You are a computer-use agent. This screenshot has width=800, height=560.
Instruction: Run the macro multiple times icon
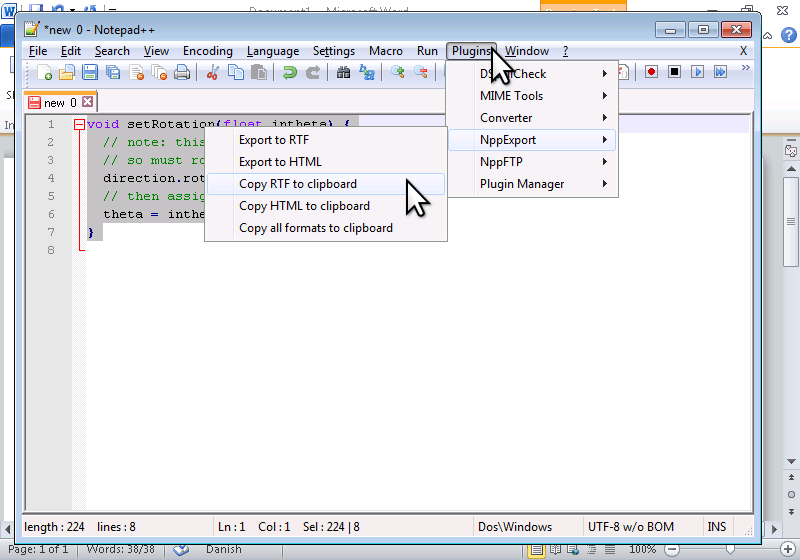pos(720,72)
